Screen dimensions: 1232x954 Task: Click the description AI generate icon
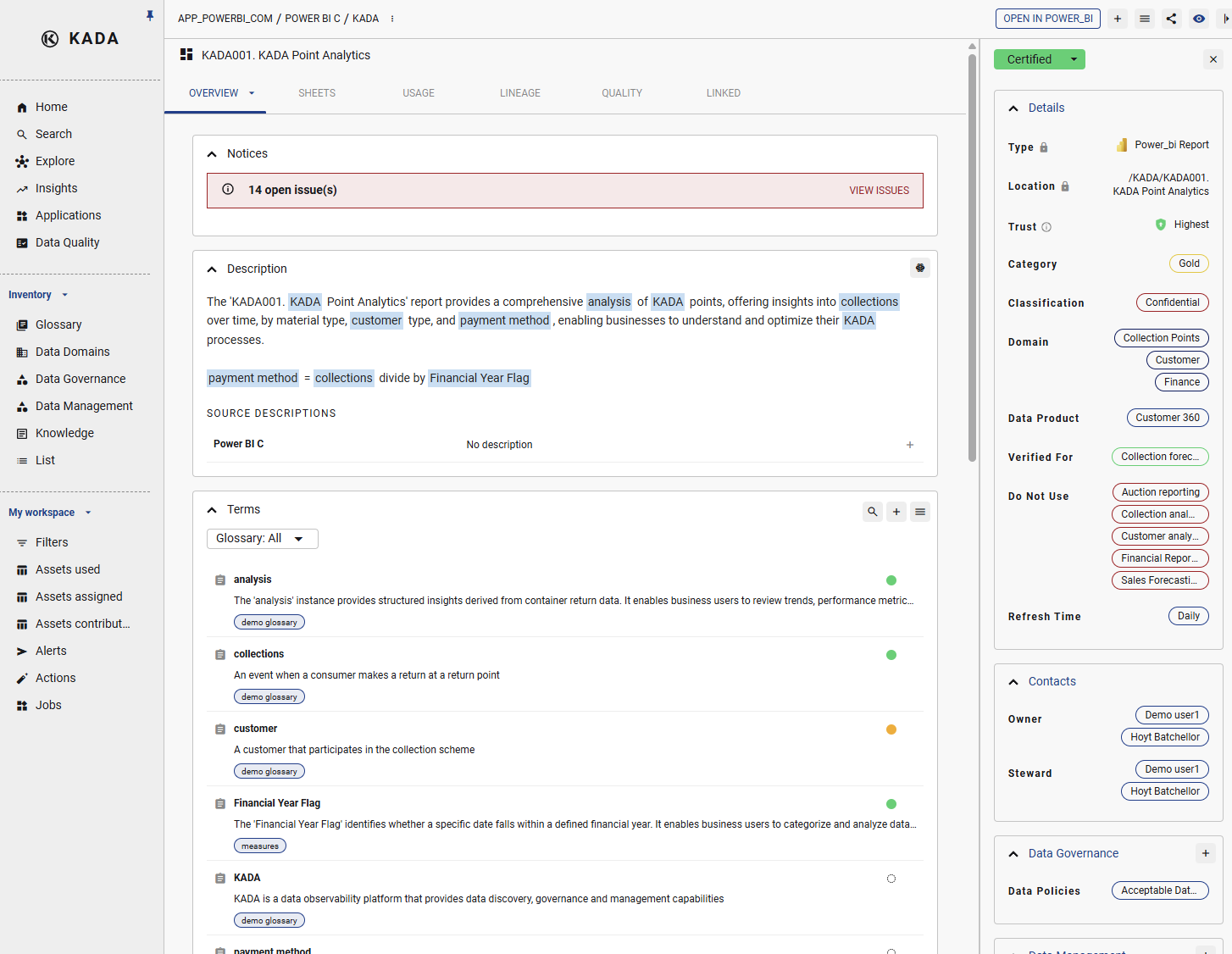click(920, 268)
